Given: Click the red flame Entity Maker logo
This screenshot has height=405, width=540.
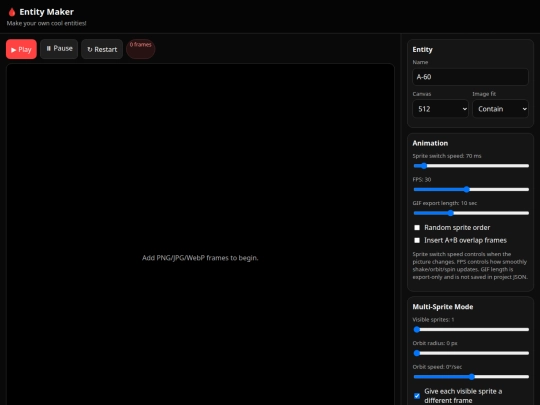Looking at the screenshot, I should (12, 12).
